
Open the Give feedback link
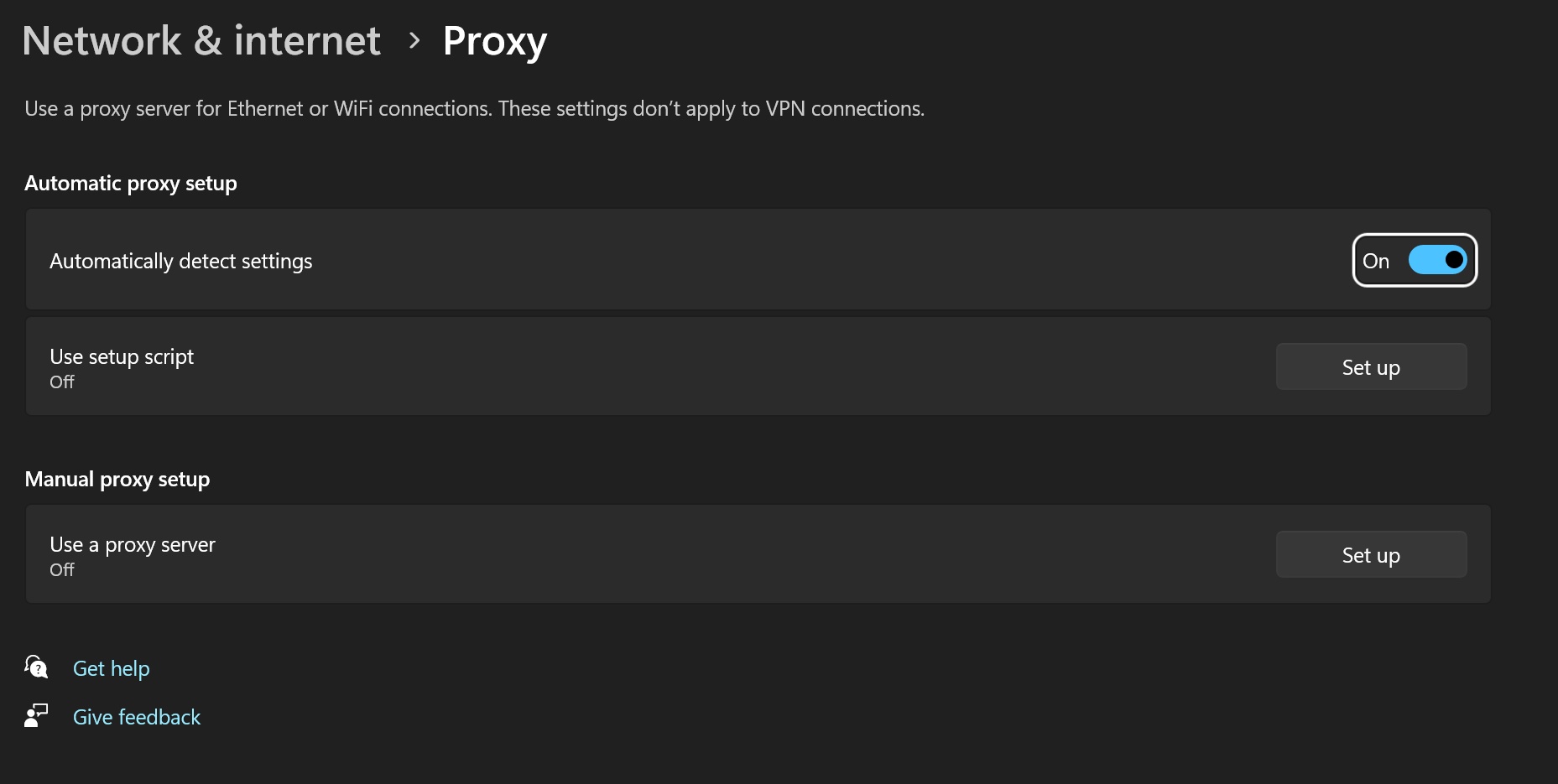(136, 716)
